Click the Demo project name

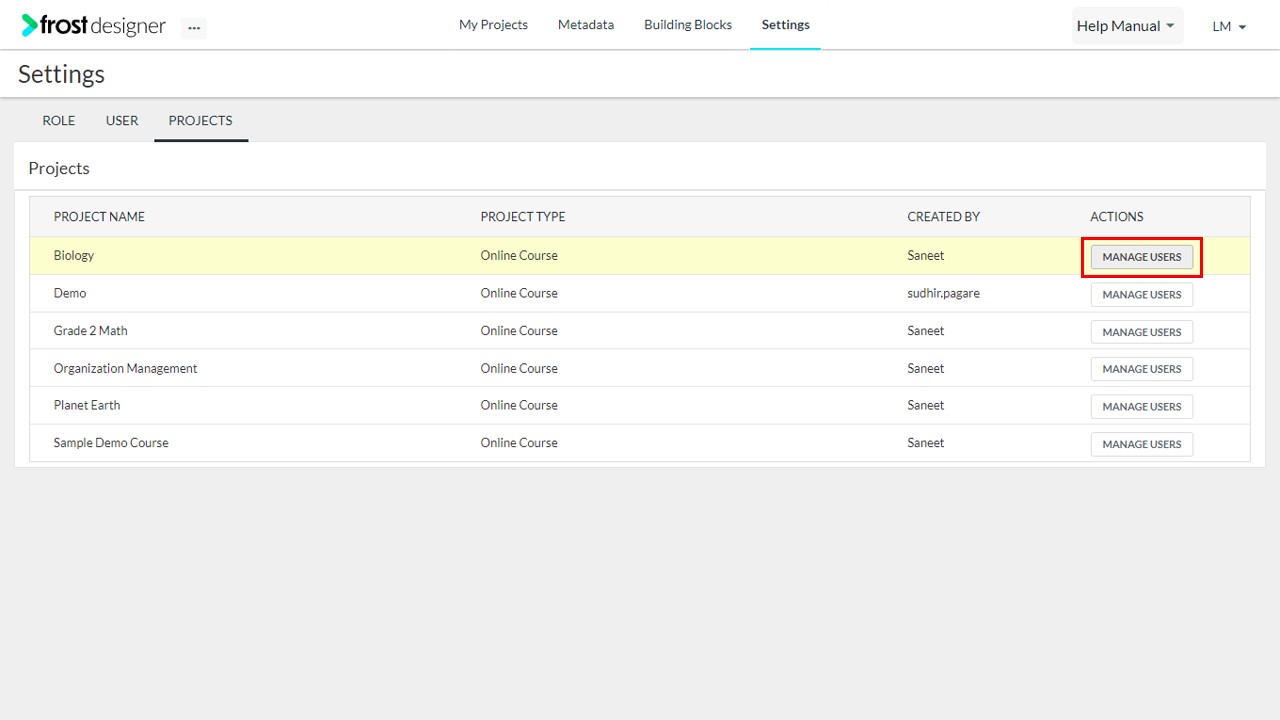(x=70, y=293)
